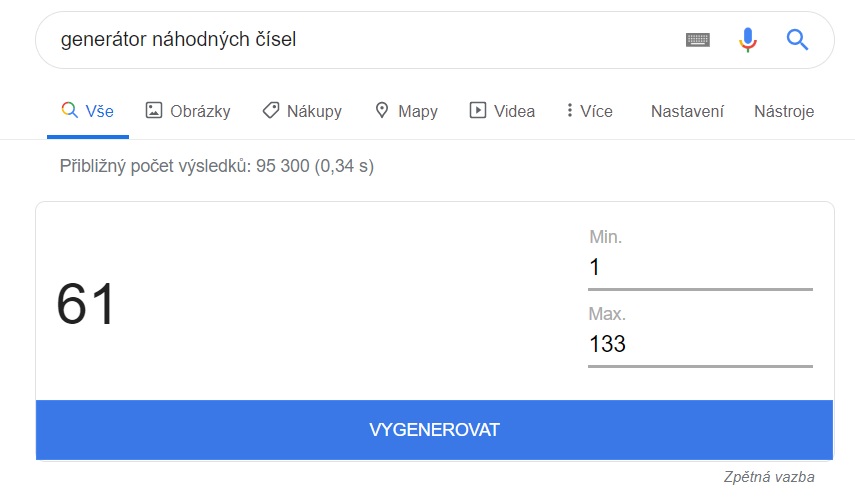Click the blue magnifying glass search icon
855x499 pixels.
point(797,40)
